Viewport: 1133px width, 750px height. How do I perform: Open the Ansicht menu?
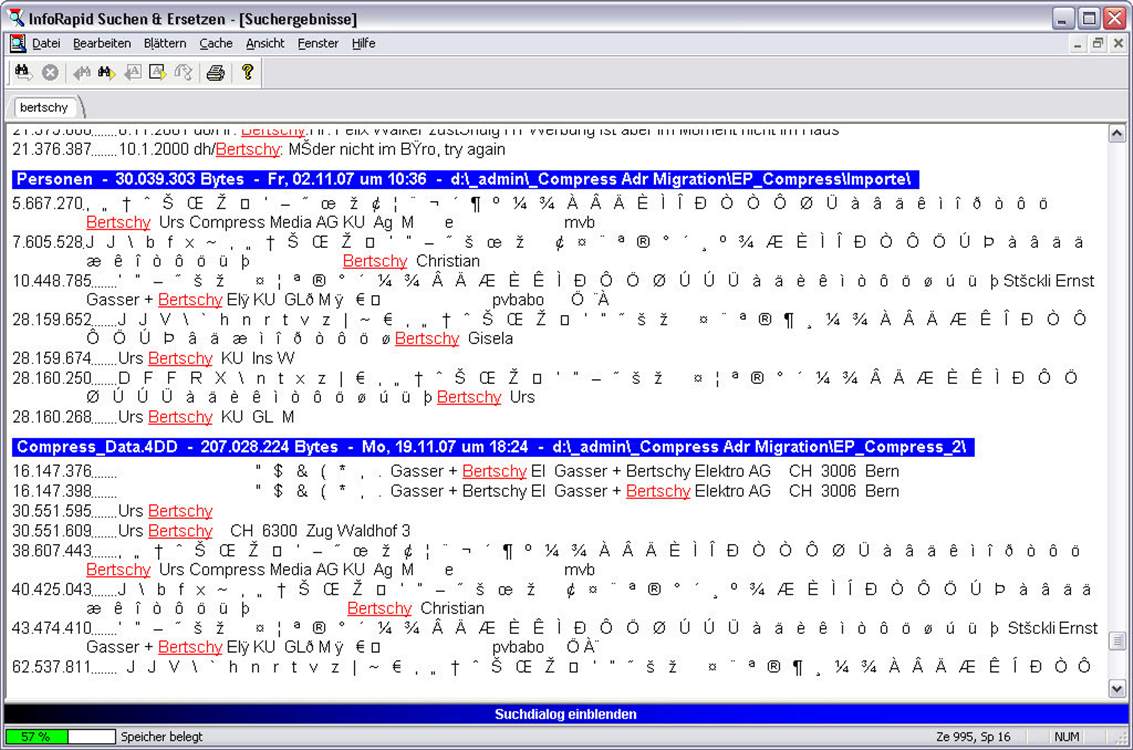(x=264, y=43)
